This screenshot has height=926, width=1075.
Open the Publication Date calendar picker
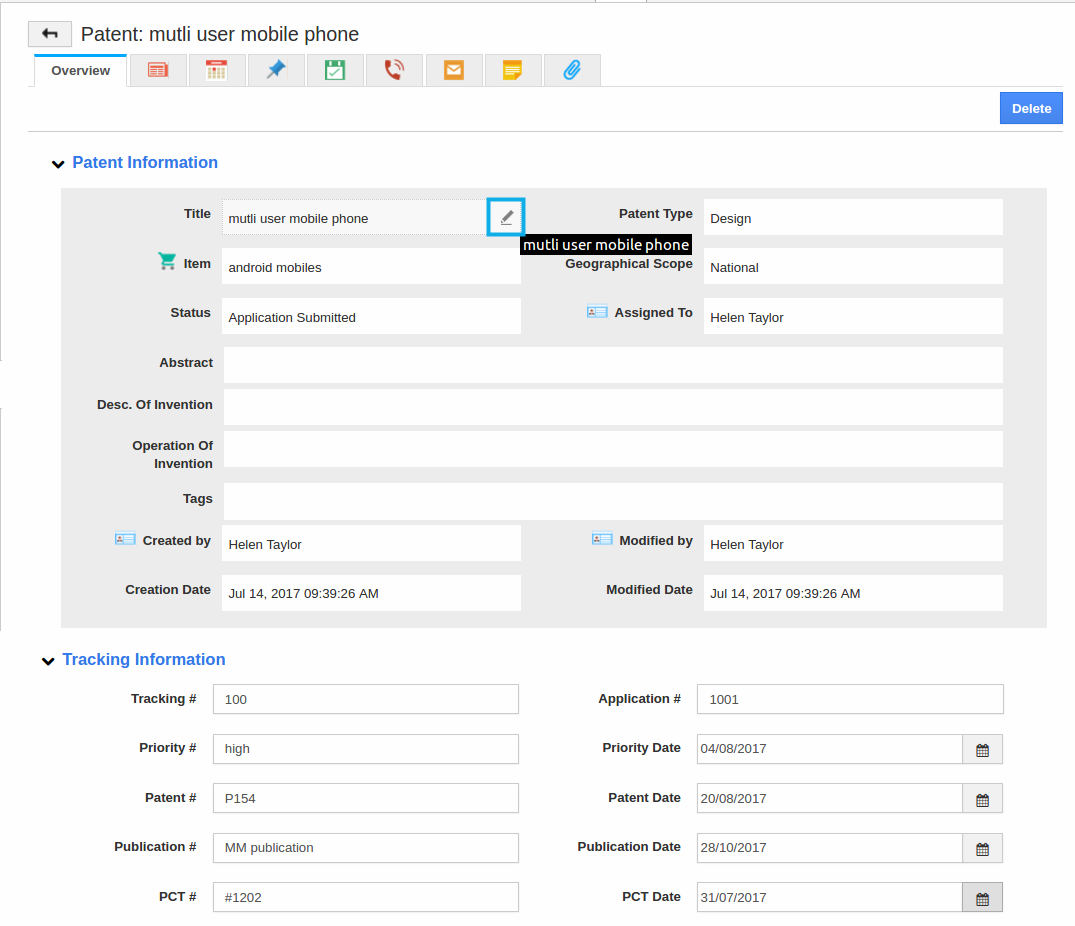(x=982, y=848)
